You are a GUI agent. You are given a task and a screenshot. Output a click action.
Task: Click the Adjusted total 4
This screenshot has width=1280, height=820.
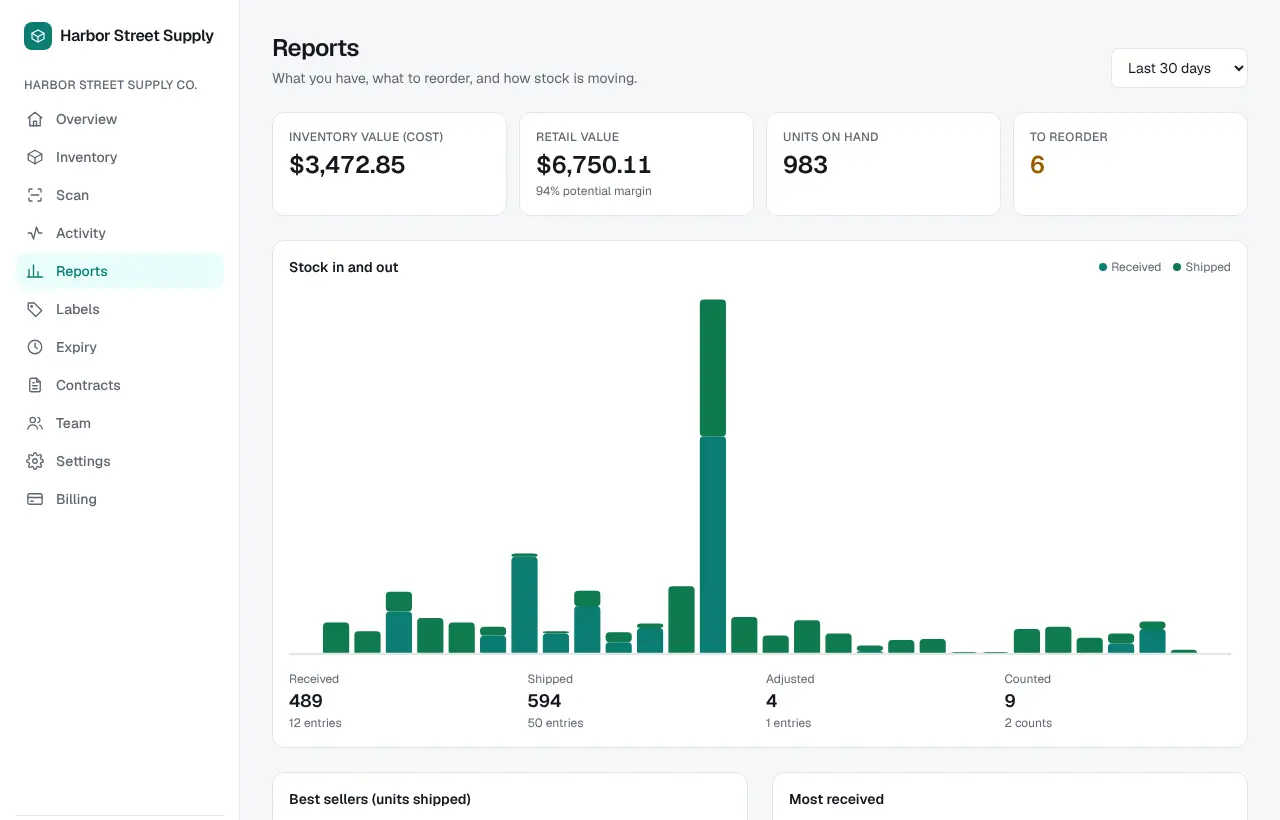tap(771, 701)
